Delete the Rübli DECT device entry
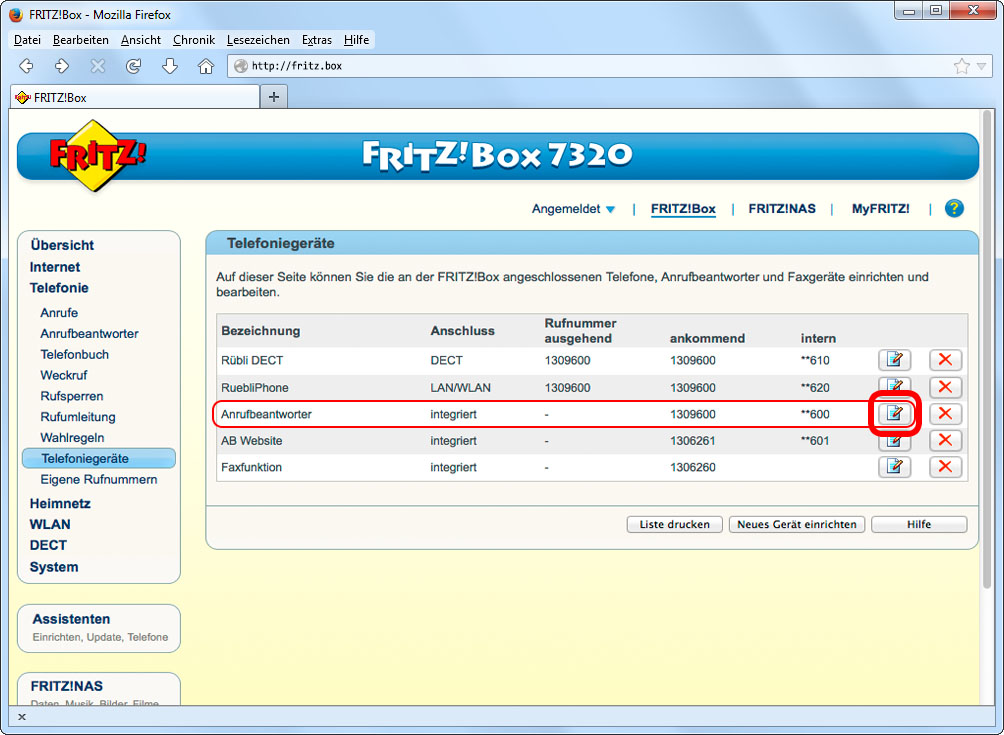 coord(945,360)
